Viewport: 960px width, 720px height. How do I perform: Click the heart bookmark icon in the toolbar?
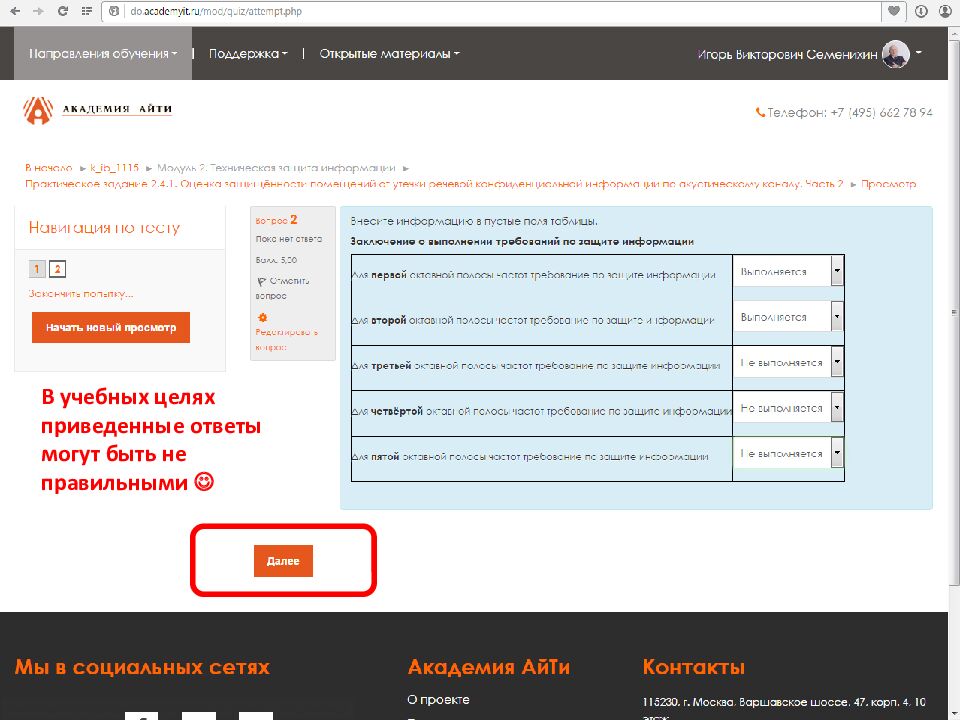pos(895,13)
